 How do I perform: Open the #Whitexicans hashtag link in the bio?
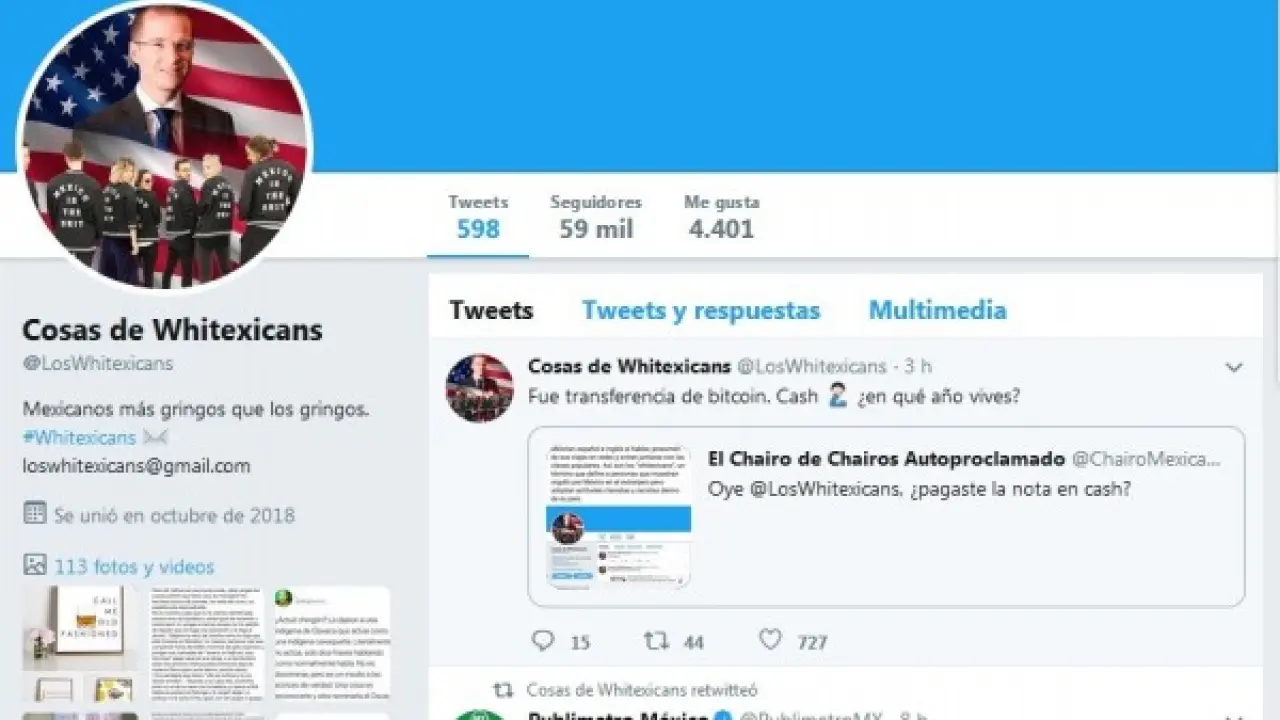point(79,437)
